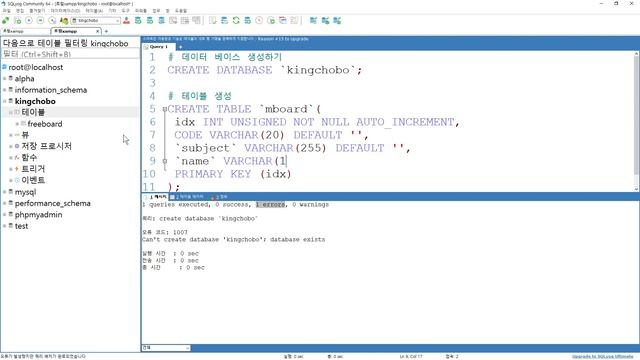Screen dimensions: 640x360
Task: Select the test database
Action: tap(22, 226)
